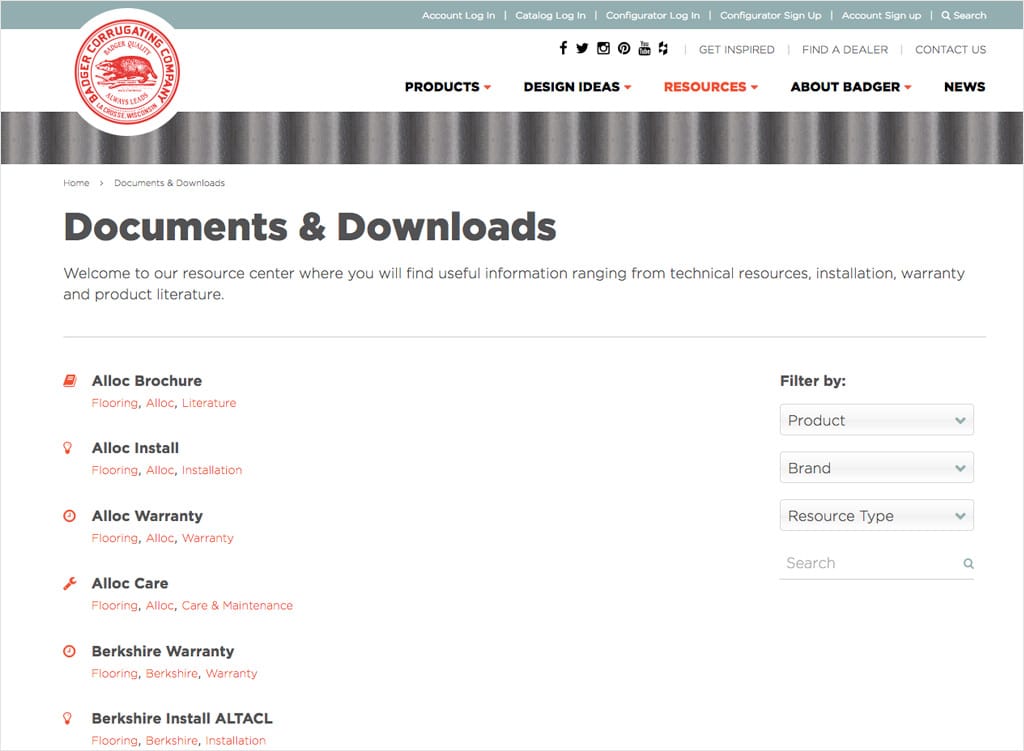Click the Account Log In link

458,15
